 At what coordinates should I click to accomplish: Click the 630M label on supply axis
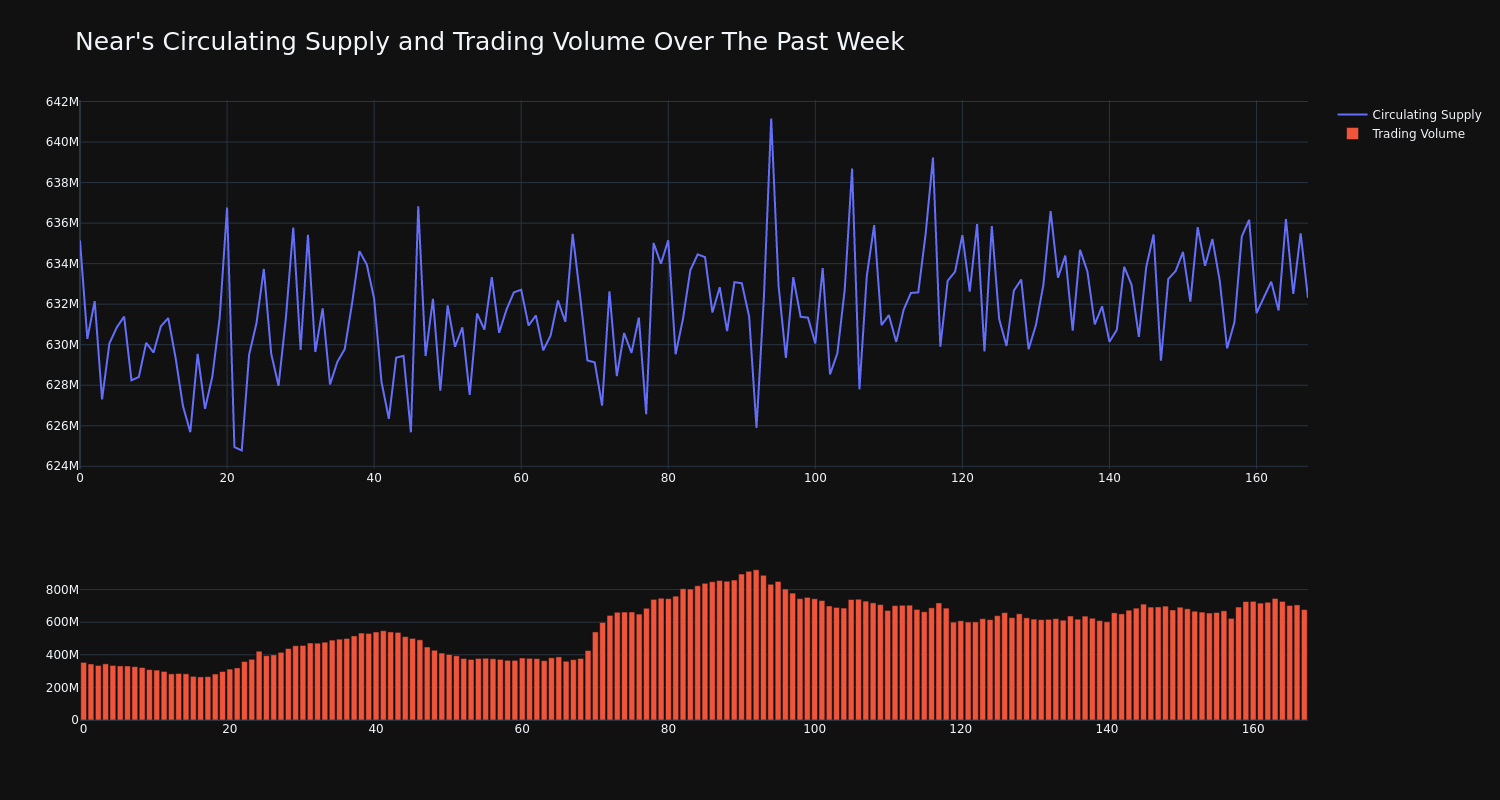[x=62, y=344]
